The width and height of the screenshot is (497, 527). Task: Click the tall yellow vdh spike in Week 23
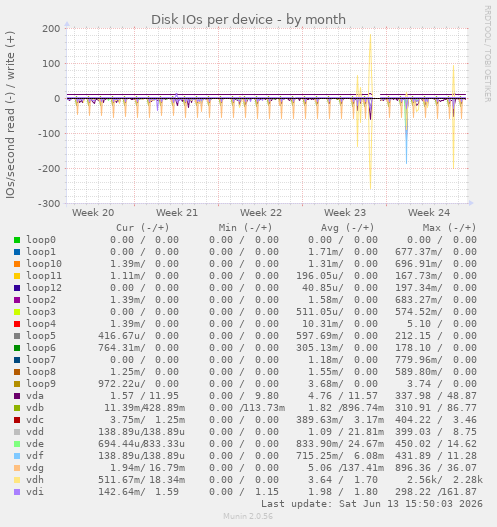pyautogui.click(x=370, y=111)
